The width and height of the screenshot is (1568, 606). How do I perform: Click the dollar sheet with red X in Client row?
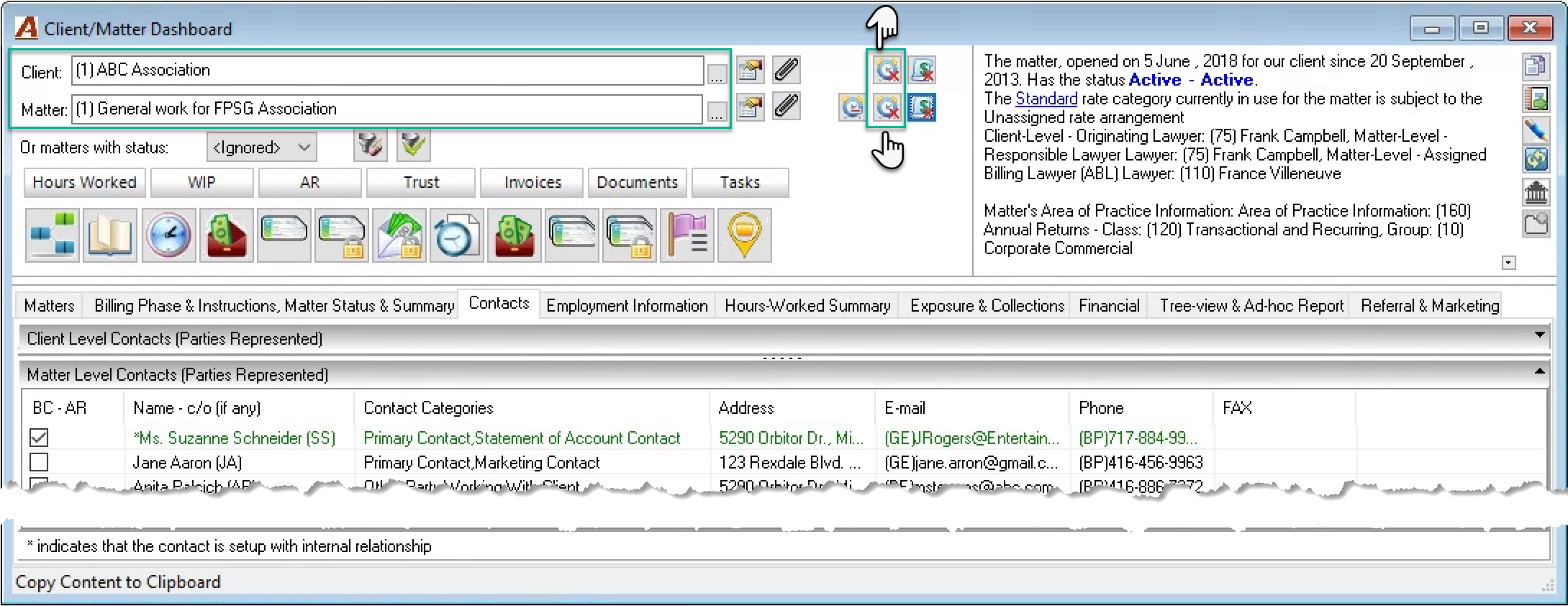point(923,70)
